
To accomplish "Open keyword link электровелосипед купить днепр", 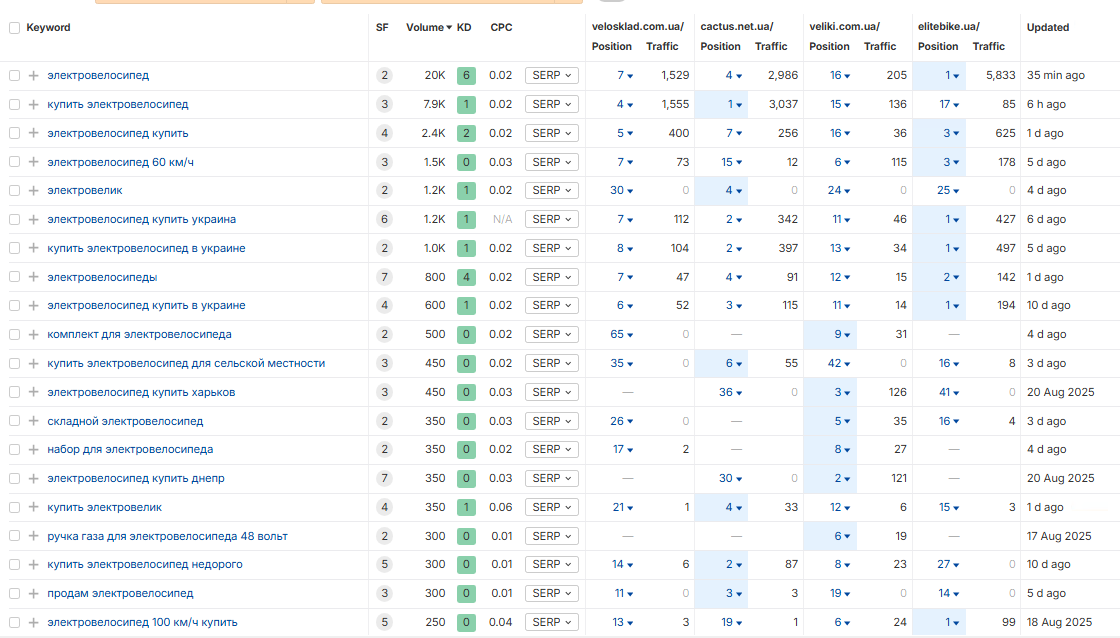I will 136,478.
